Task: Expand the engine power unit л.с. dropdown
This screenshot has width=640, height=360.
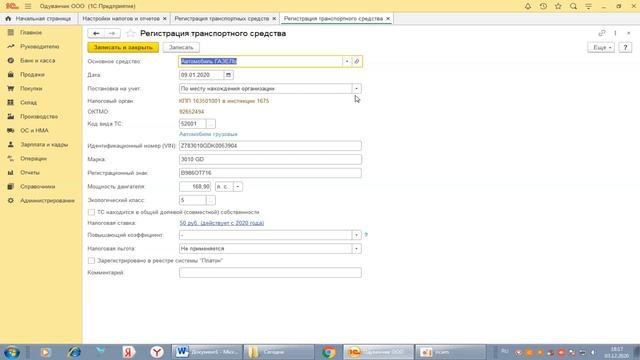Action: (x=238, y=187)
